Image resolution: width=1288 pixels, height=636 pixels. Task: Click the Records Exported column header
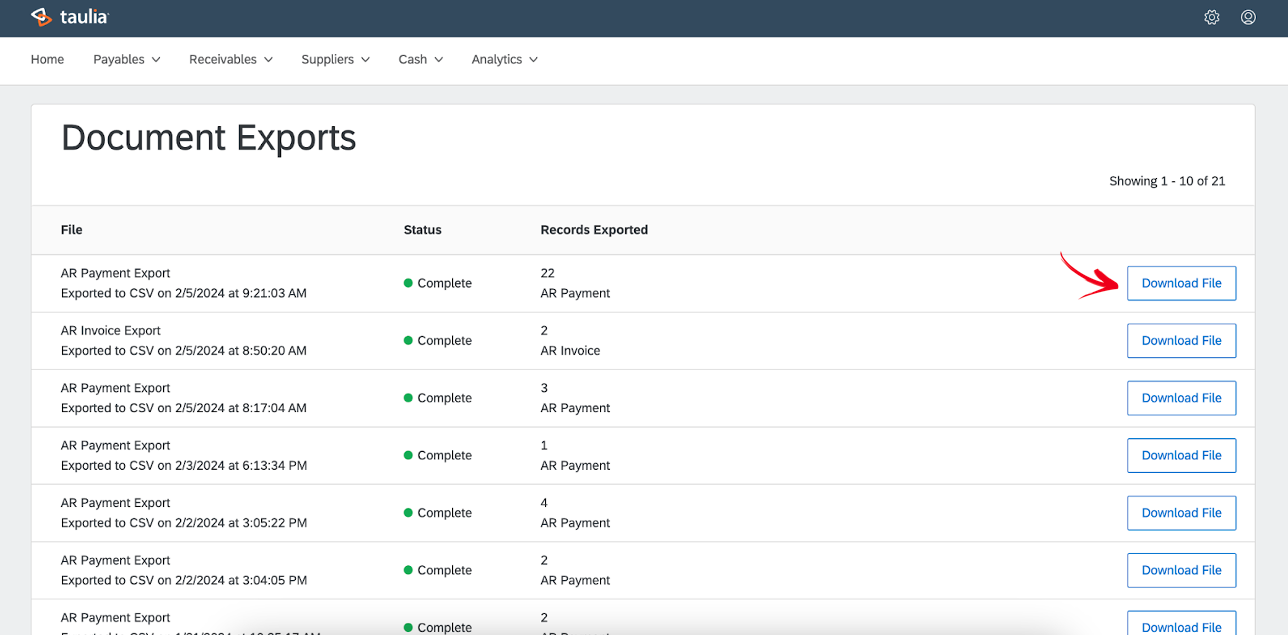(594, 230)
